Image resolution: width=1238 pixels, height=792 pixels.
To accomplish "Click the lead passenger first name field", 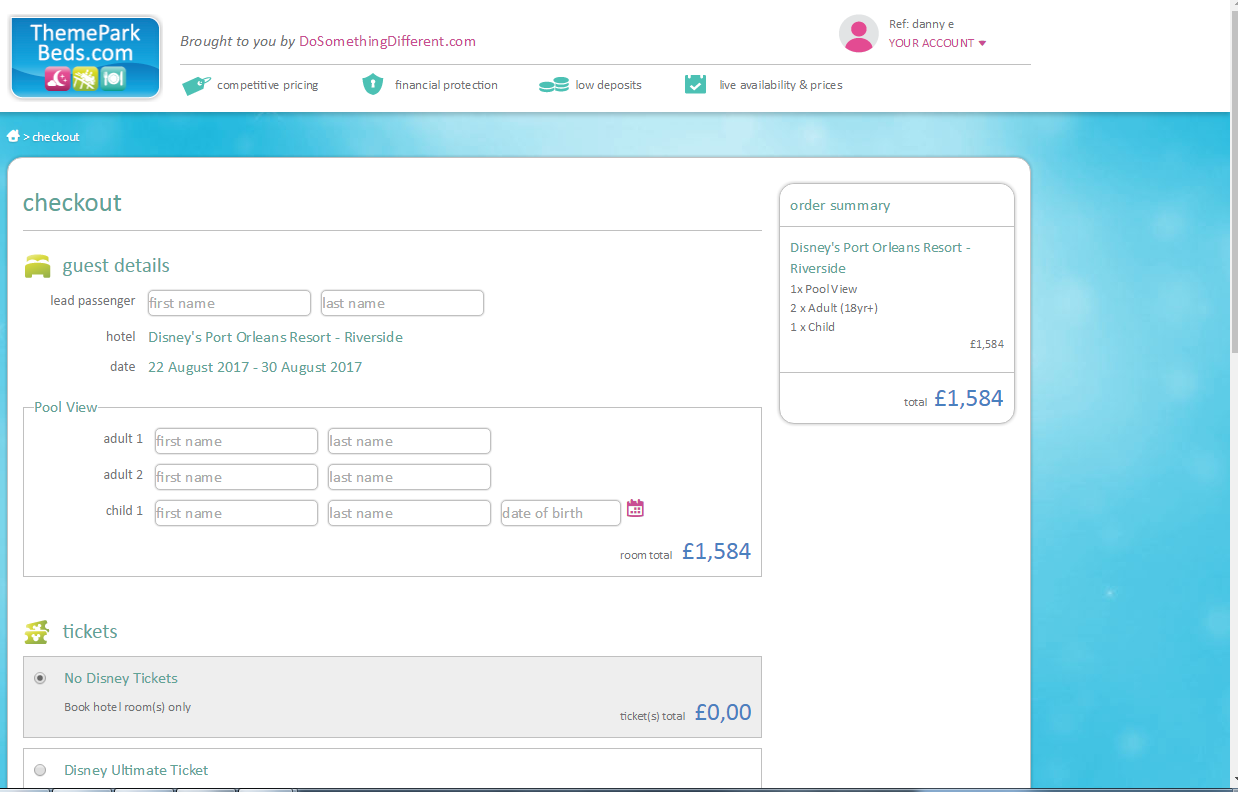I will click(x=229, y=303).
